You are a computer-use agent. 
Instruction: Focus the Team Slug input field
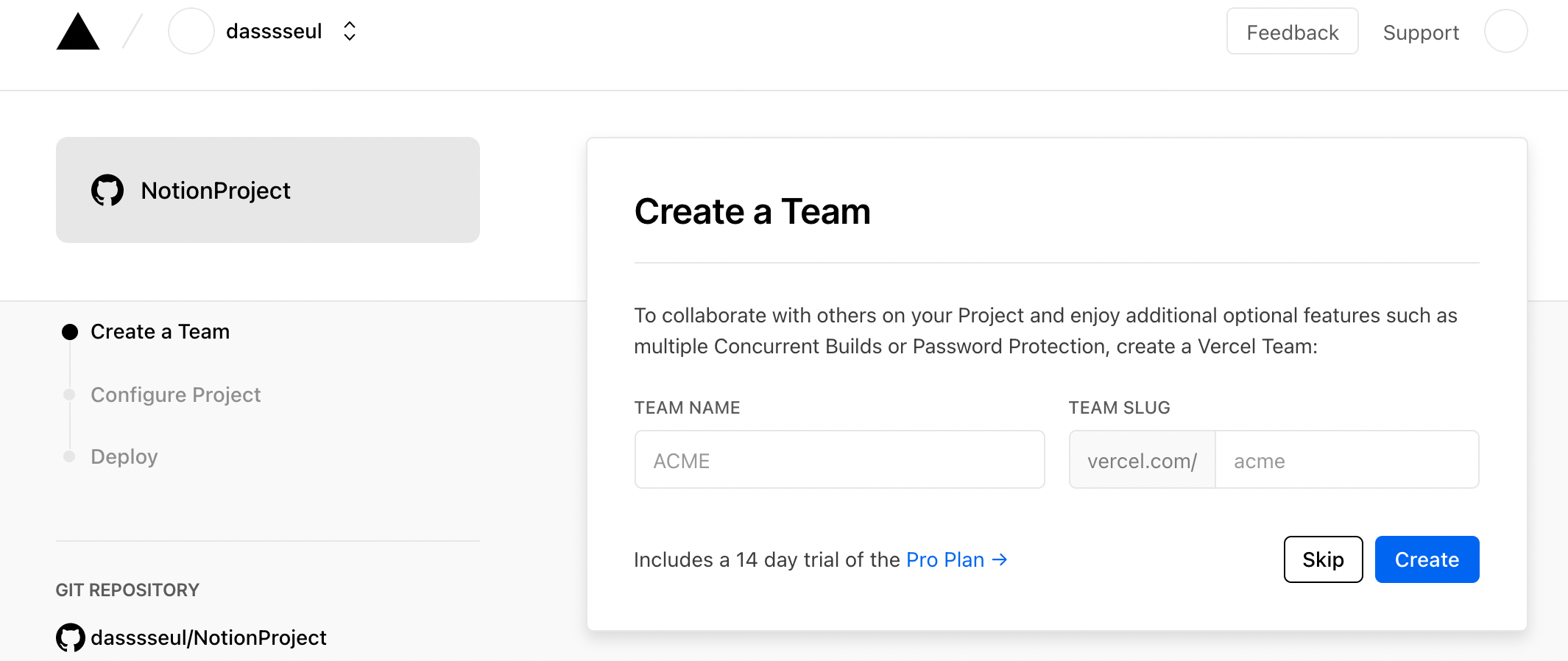click(x=1346, y=460)
